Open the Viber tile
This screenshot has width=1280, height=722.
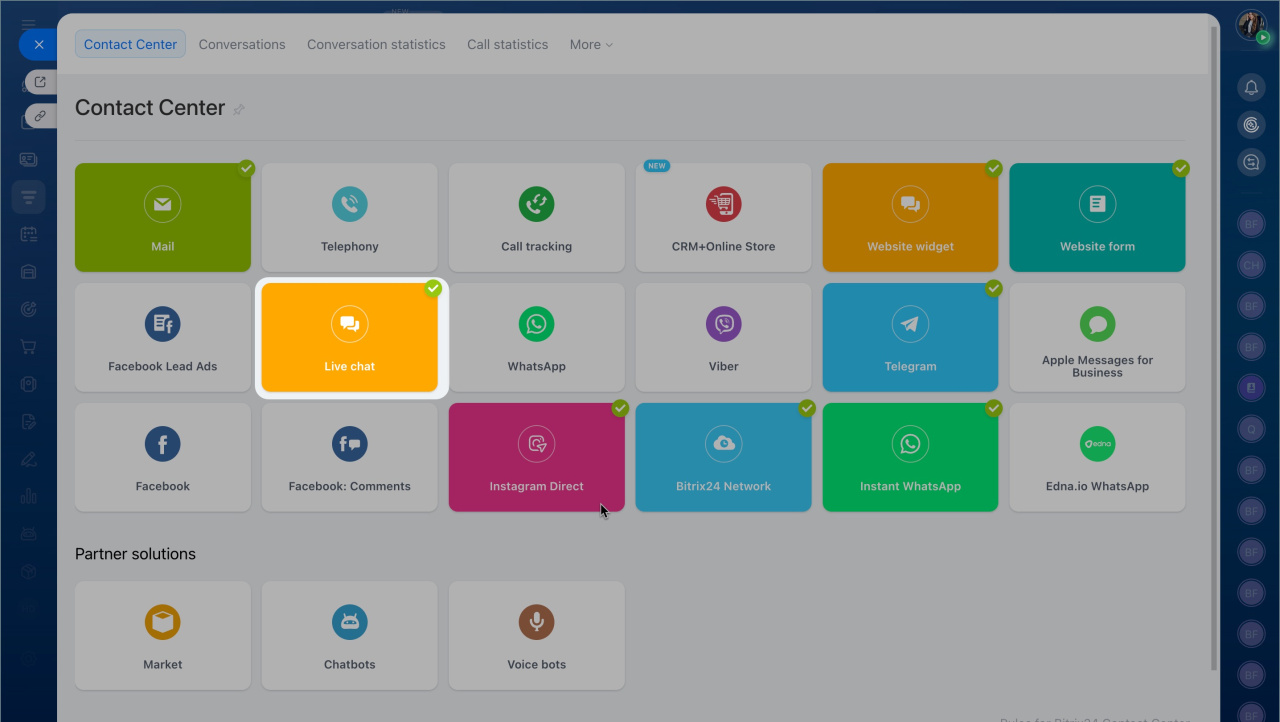point(724,338)
